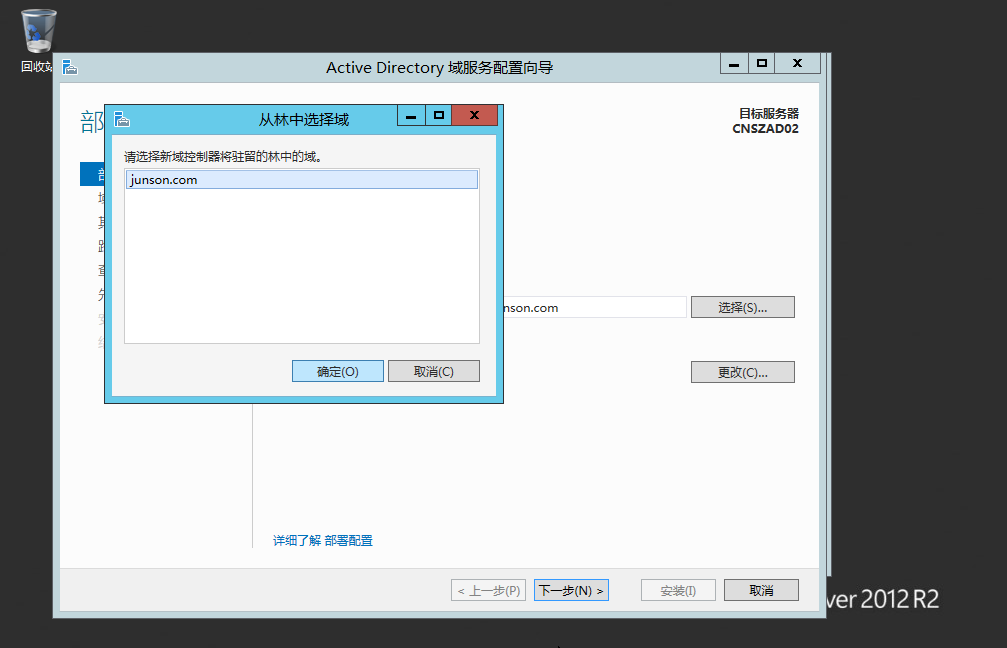Close the 从林中选择域 dialog
The width and height of the screenshot is (1007, 648).
tap(475, 116)
